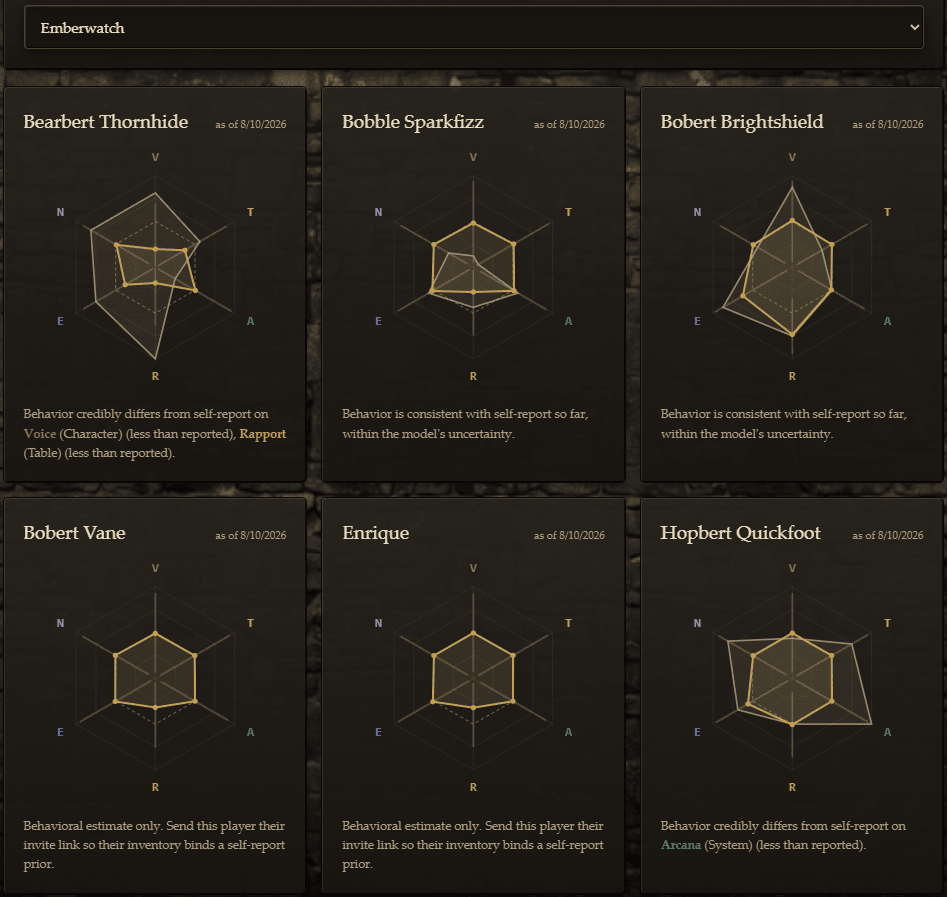Click the Bobert Vane card title

(x=74, y=533)
